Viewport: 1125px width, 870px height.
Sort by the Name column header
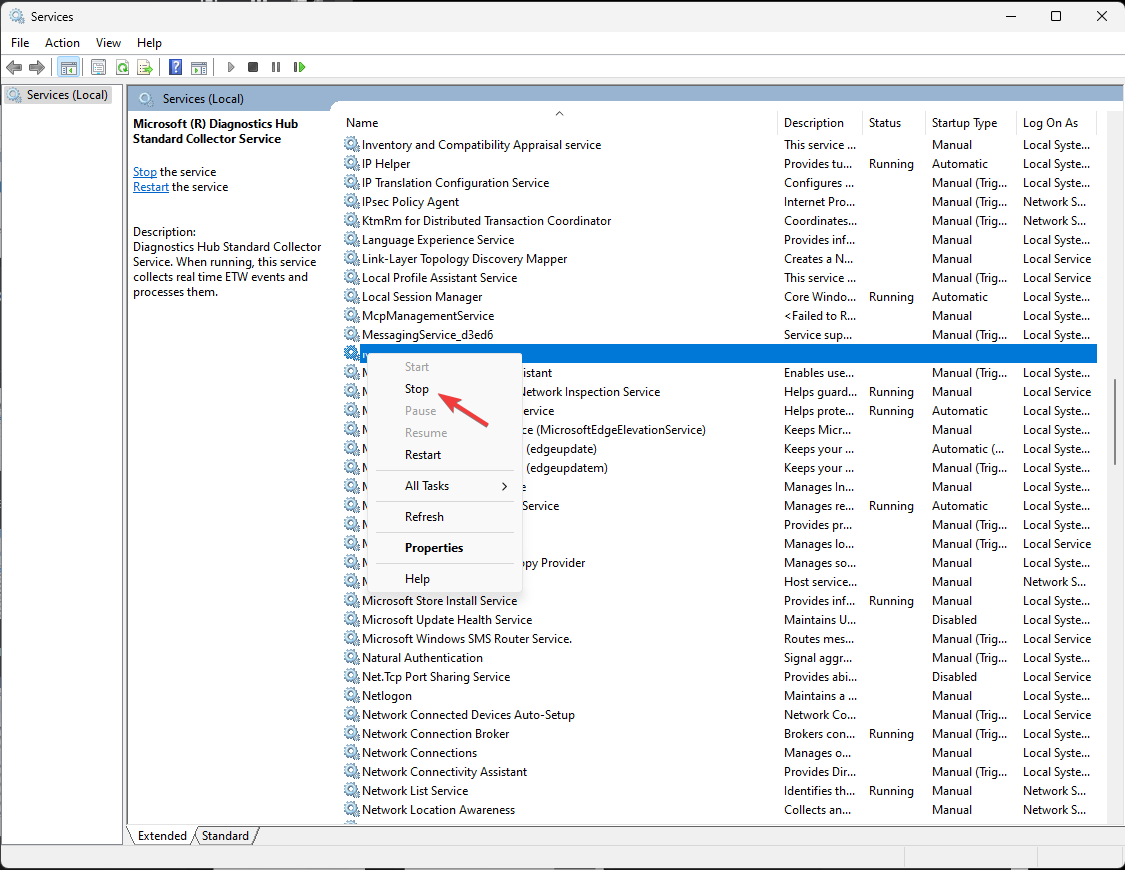(558, 123)
